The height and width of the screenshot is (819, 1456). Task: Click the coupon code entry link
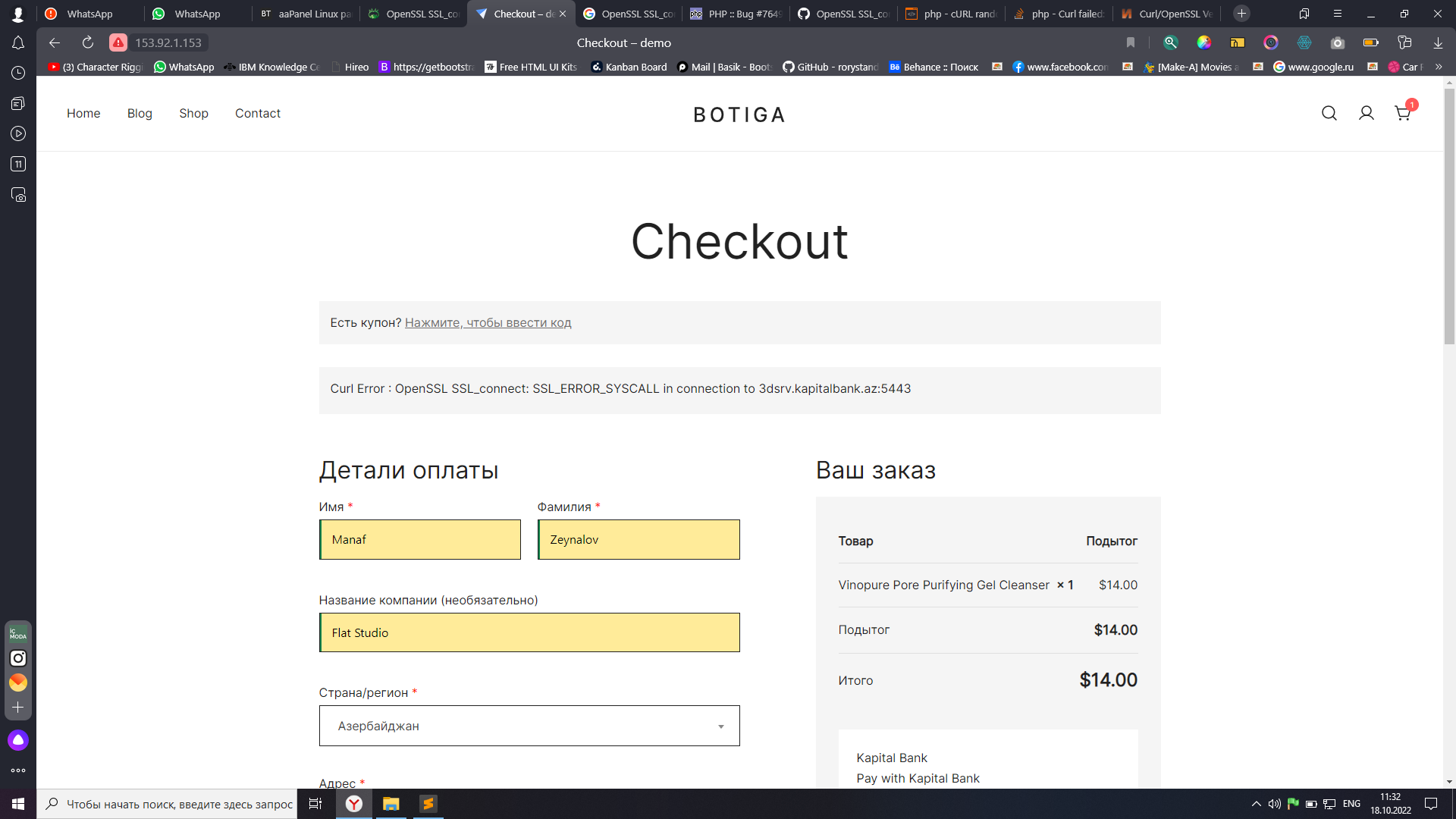(x=488, y=323)
